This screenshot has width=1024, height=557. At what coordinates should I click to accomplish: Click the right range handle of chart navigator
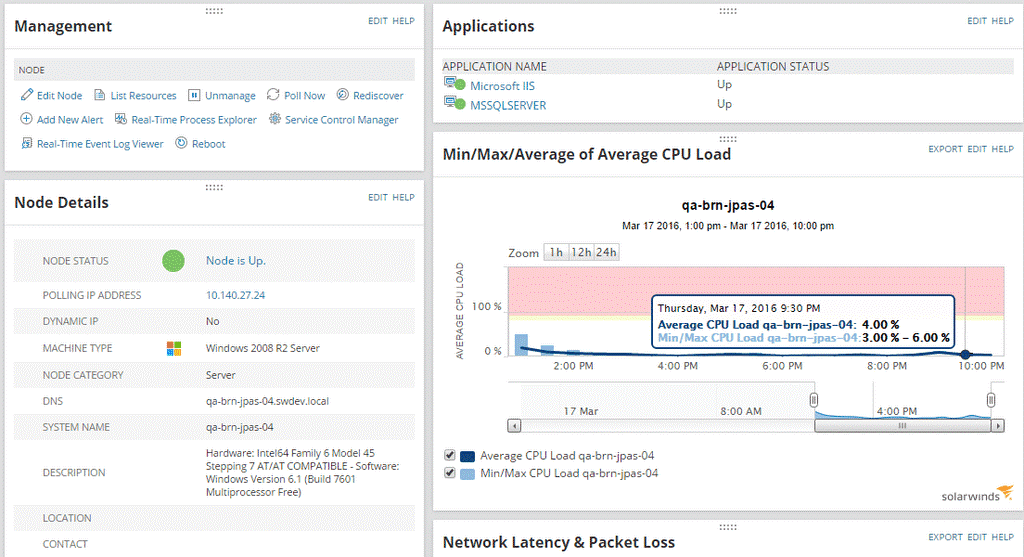coord(991,400)
